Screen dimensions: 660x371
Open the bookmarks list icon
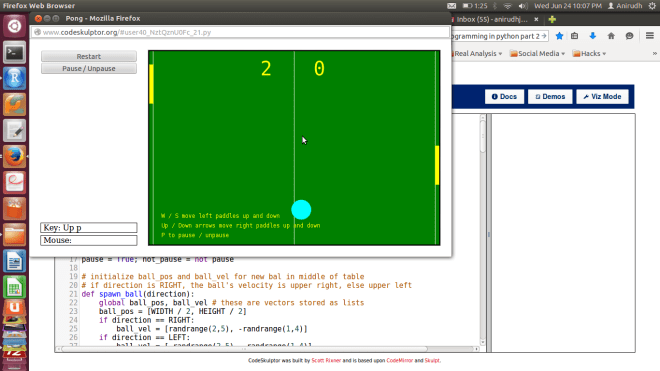[x=575, y=36]
